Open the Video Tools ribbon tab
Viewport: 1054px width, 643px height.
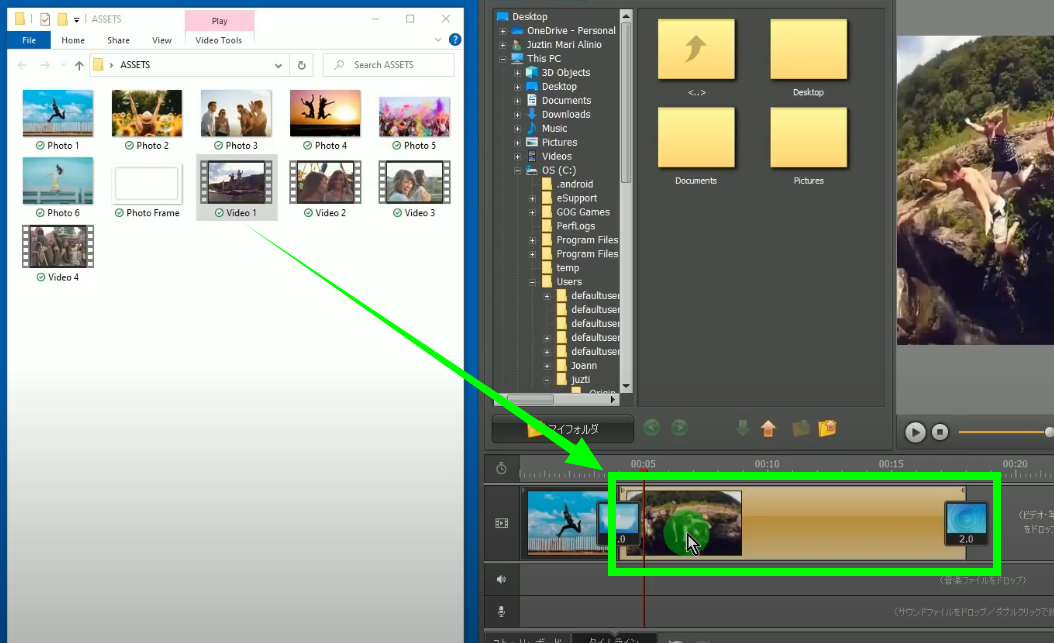point(219,40)
